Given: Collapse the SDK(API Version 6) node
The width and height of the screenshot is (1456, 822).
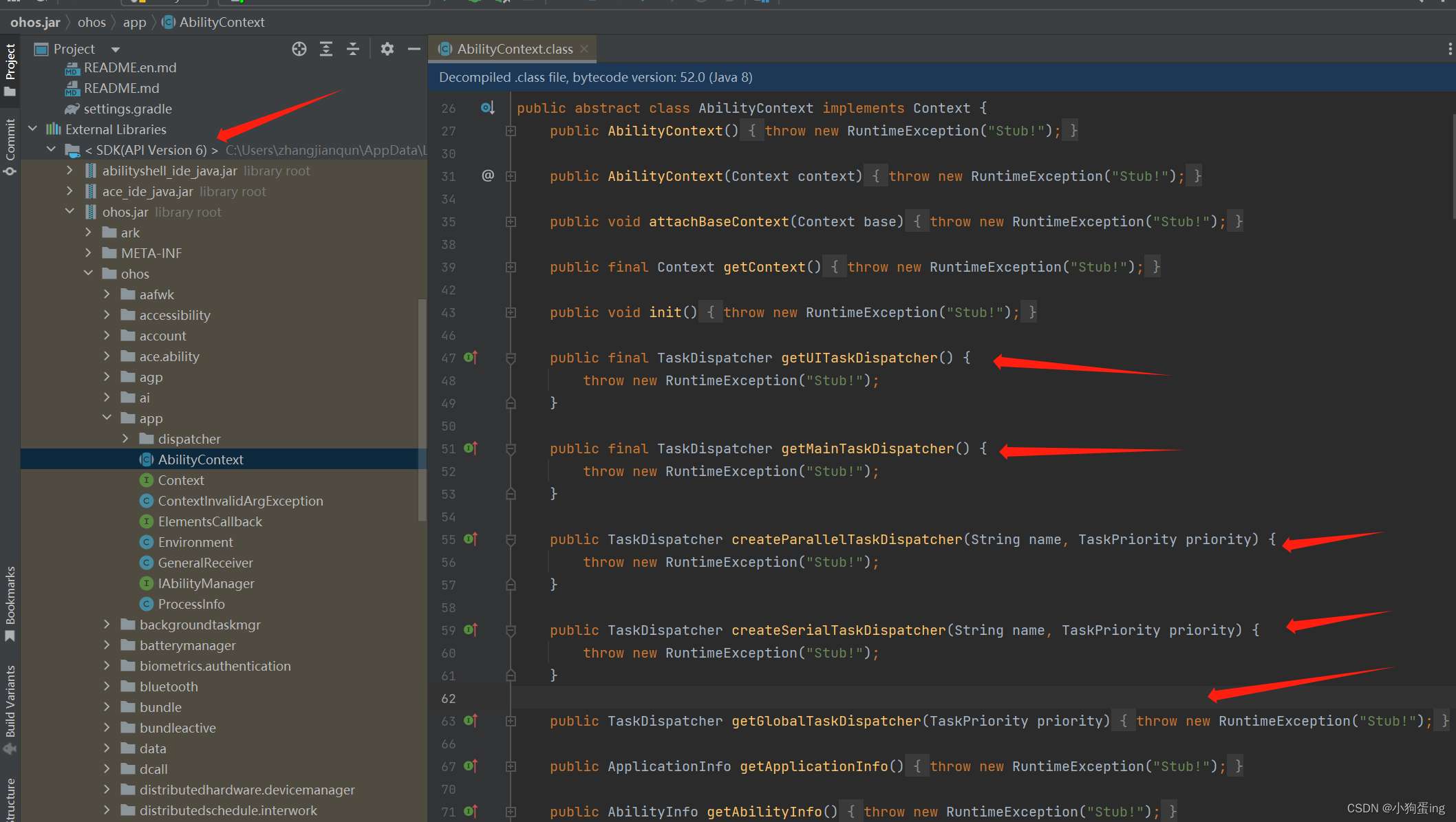Looking at the screenshot, I should coord(51,149).
